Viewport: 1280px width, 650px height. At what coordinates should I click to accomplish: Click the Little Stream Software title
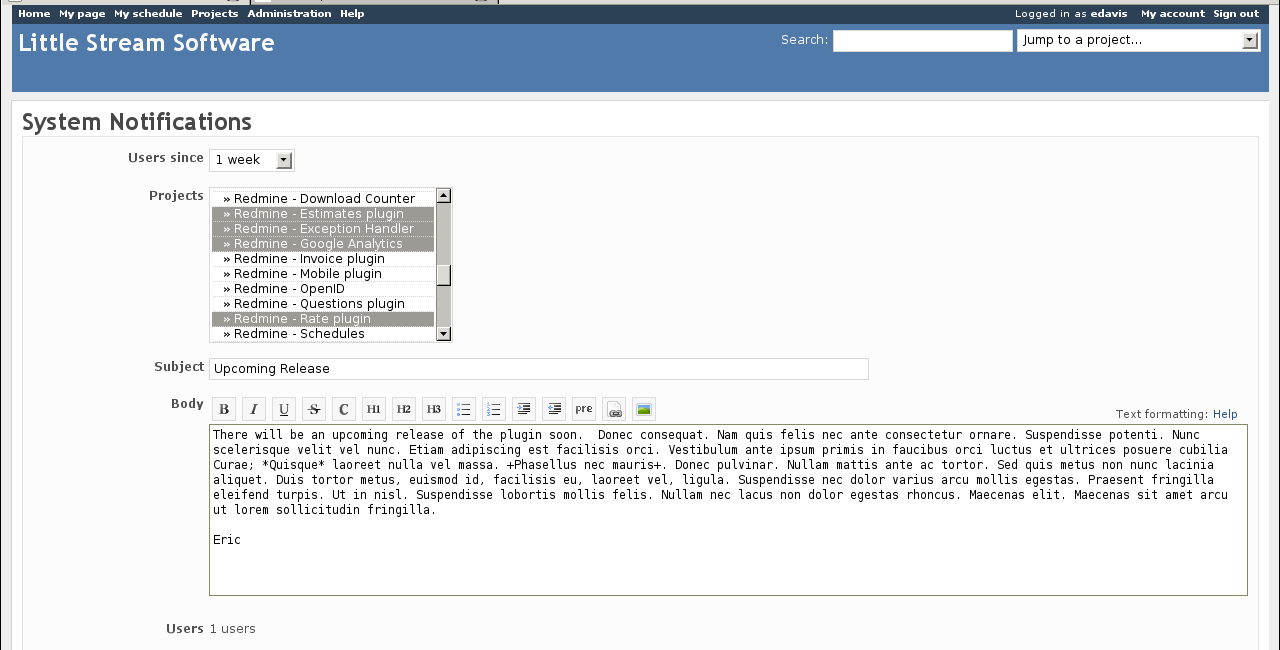146,43
